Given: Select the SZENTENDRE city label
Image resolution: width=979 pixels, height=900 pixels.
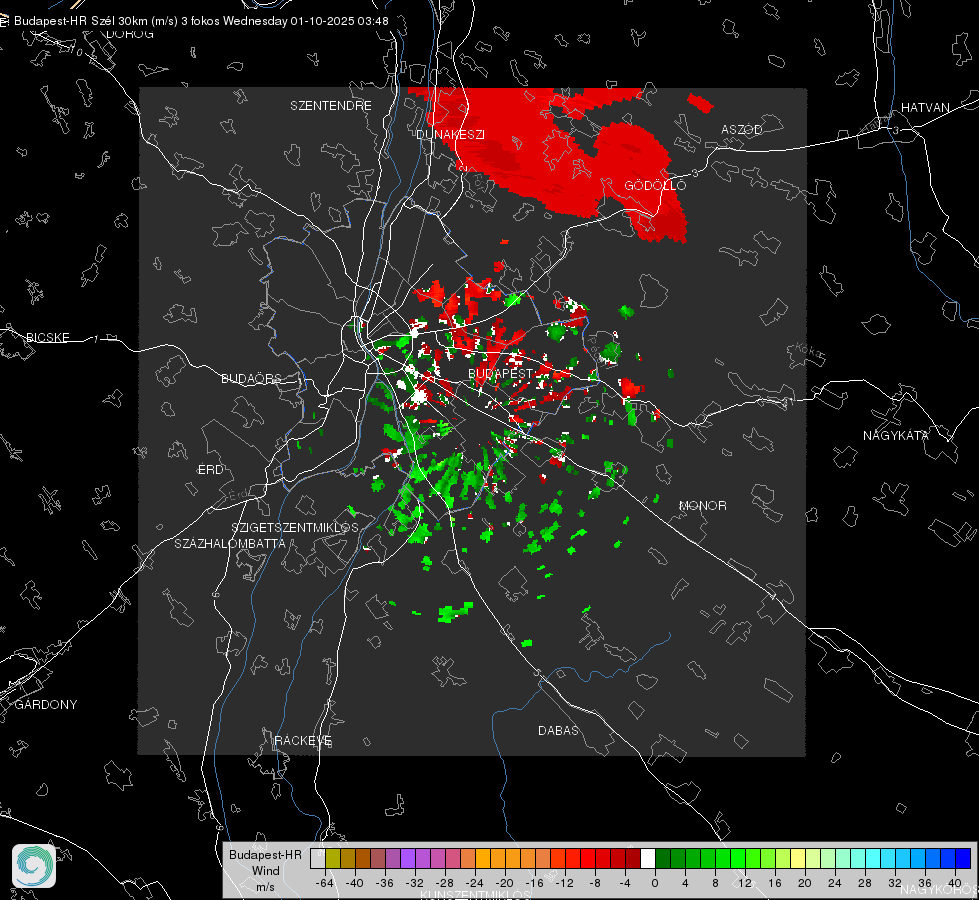Looking at the screenshot, I should (x=331, y=106).
